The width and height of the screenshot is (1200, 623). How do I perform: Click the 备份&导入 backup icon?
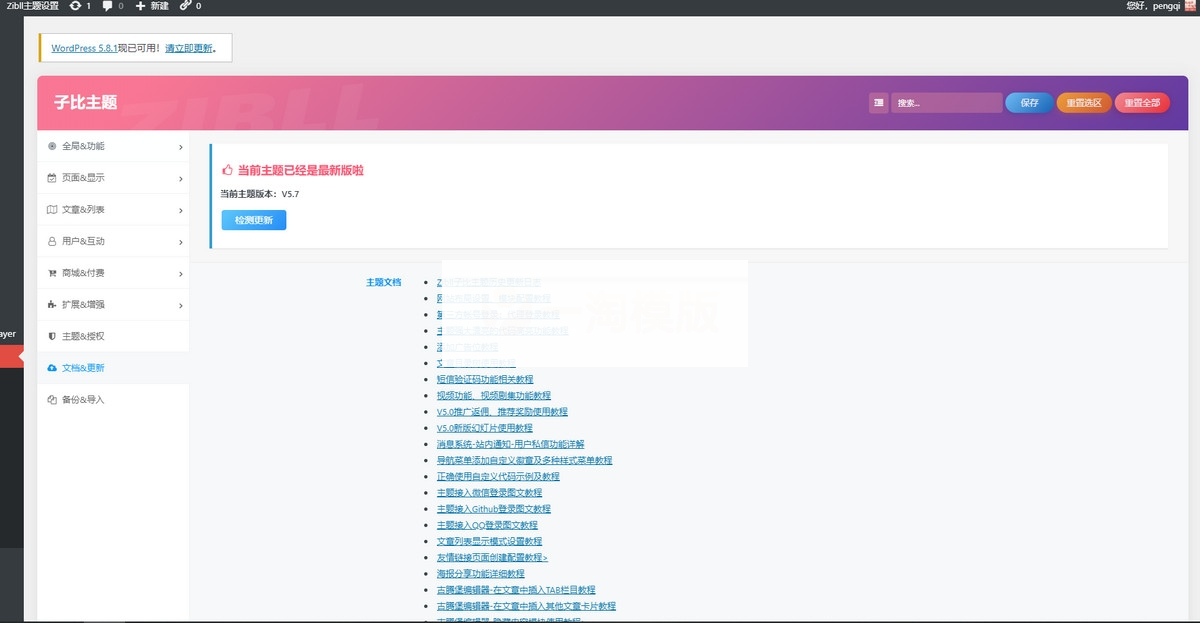[51, 399]
